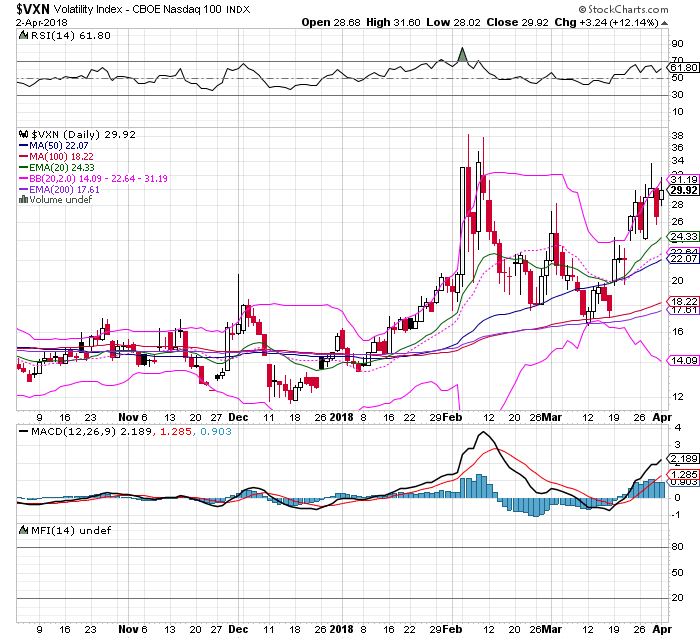The width and height of the screenshot is (700, 639).
Task: Click the -1 level on MACD axis
Action: 677,515
